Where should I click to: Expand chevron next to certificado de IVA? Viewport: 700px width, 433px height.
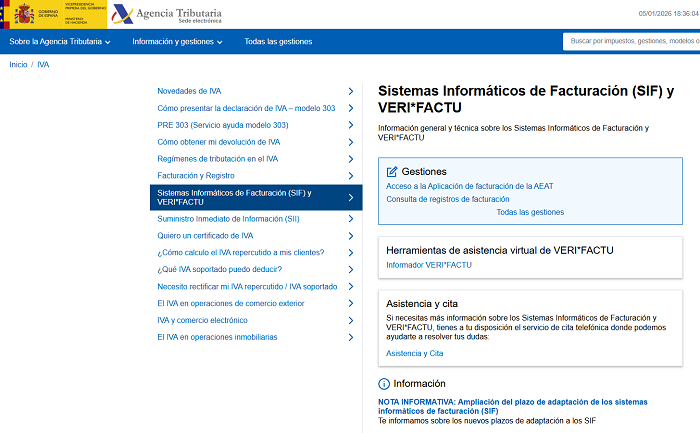tap(351, 236)
